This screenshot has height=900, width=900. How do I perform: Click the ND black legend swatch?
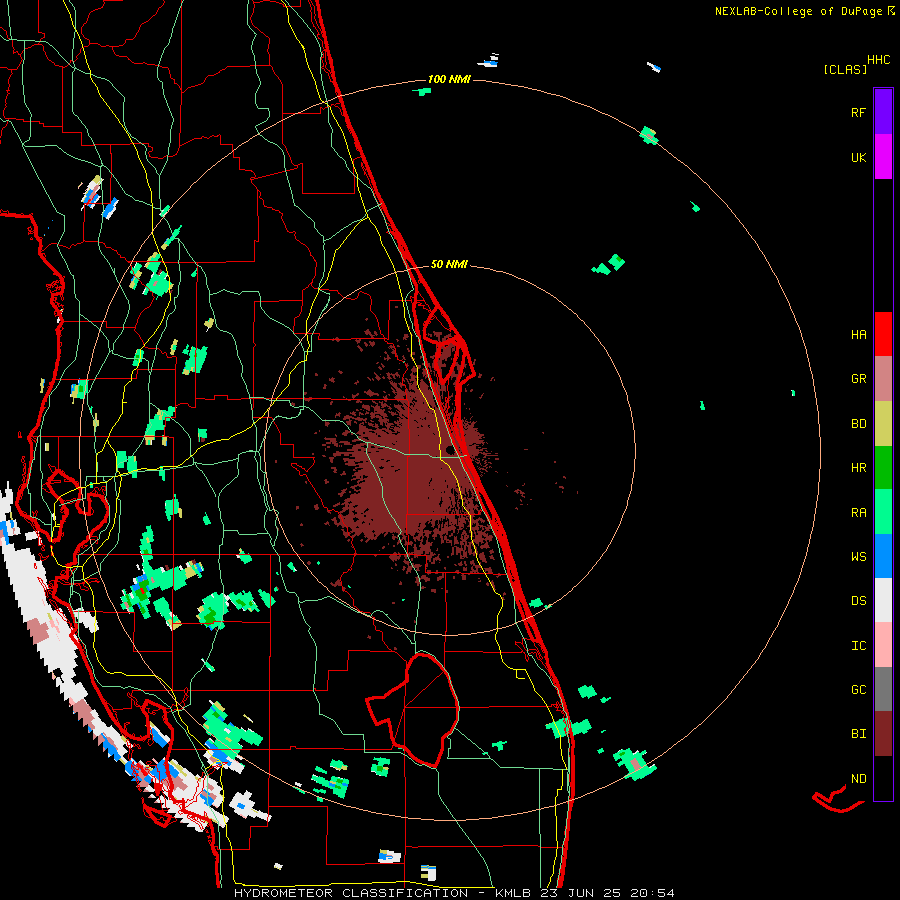(x=883, y=778)
